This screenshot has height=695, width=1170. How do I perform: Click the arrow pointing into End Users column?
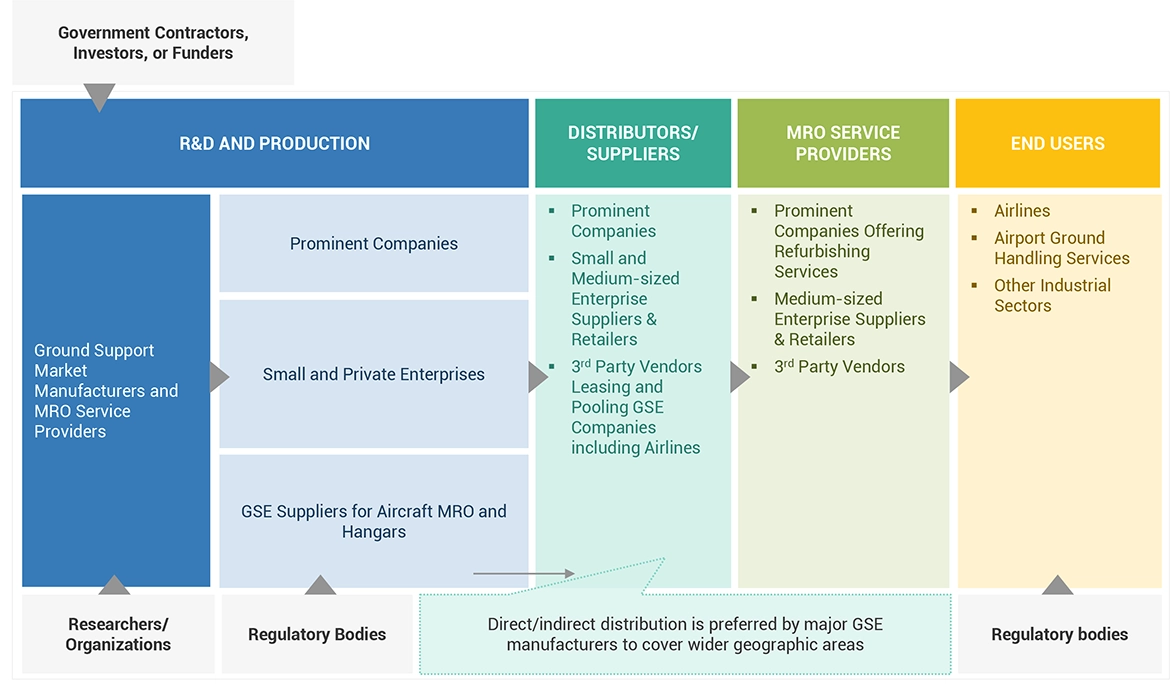[x=958, y=376]
